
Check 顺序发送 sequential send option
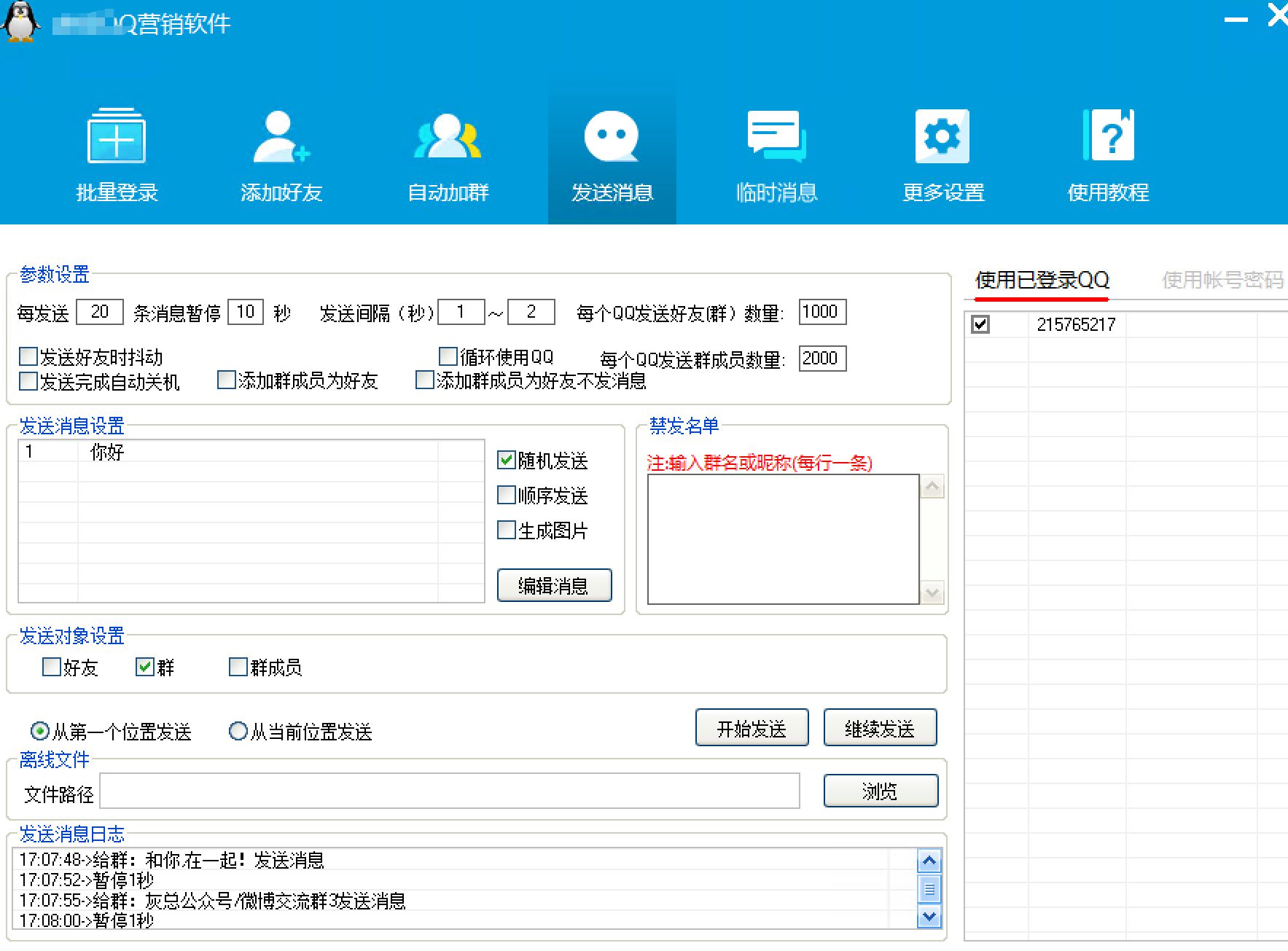[x=506, y=495]
